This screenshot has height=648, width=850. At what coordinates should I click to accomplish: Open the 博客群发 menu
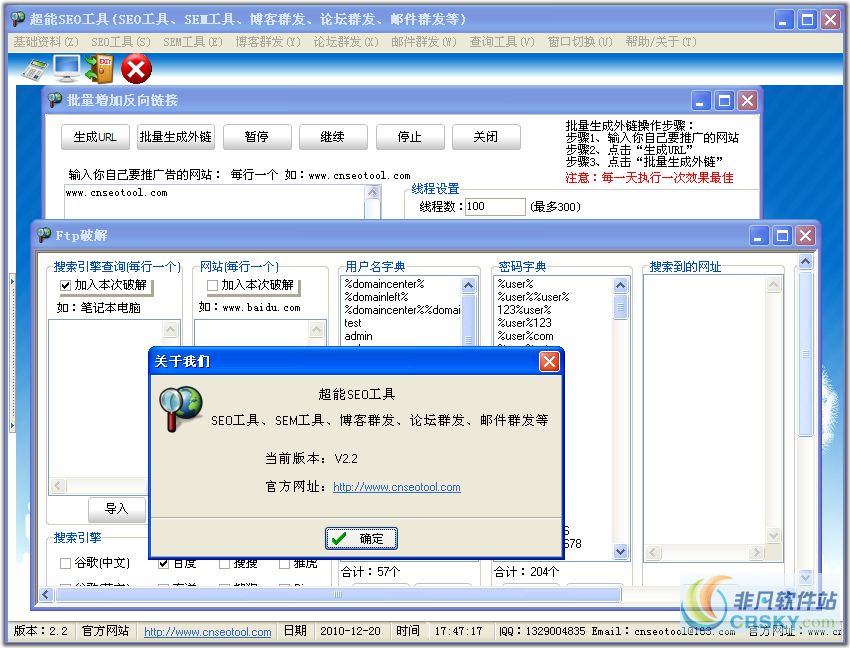[x=268, y=42]
